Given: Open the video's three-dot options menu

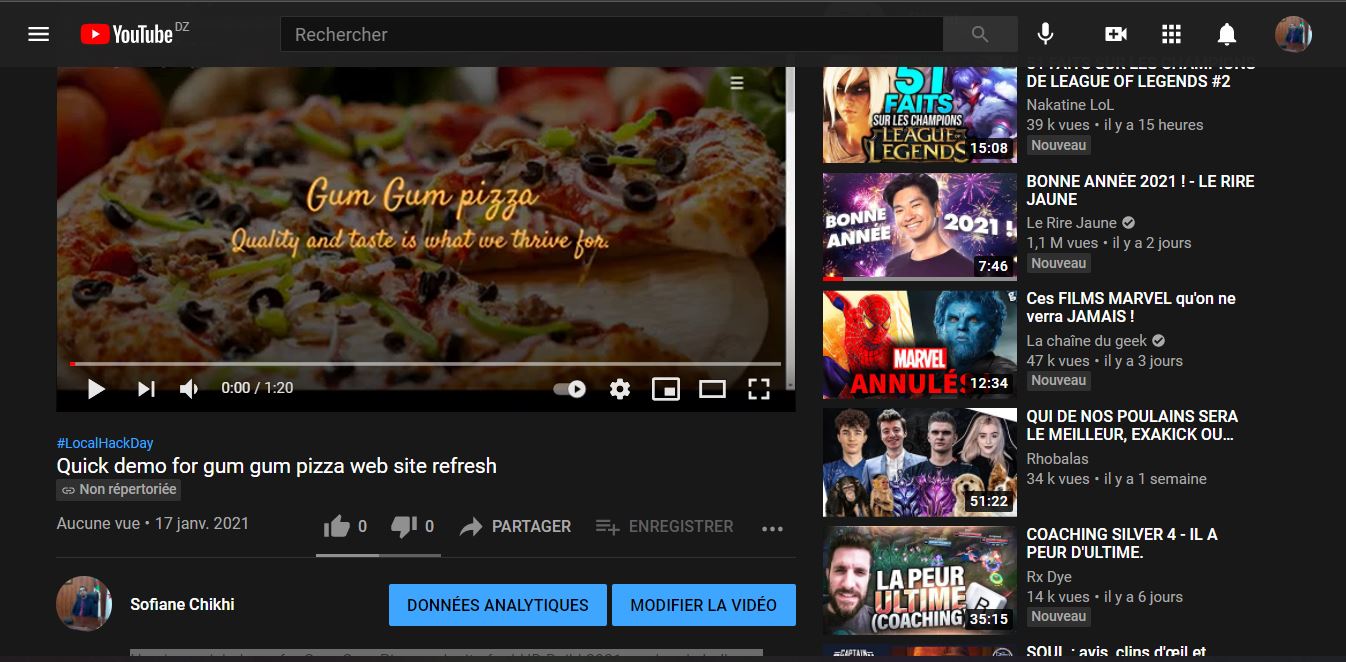Looking at the screenshot, I should click(772, 527).
